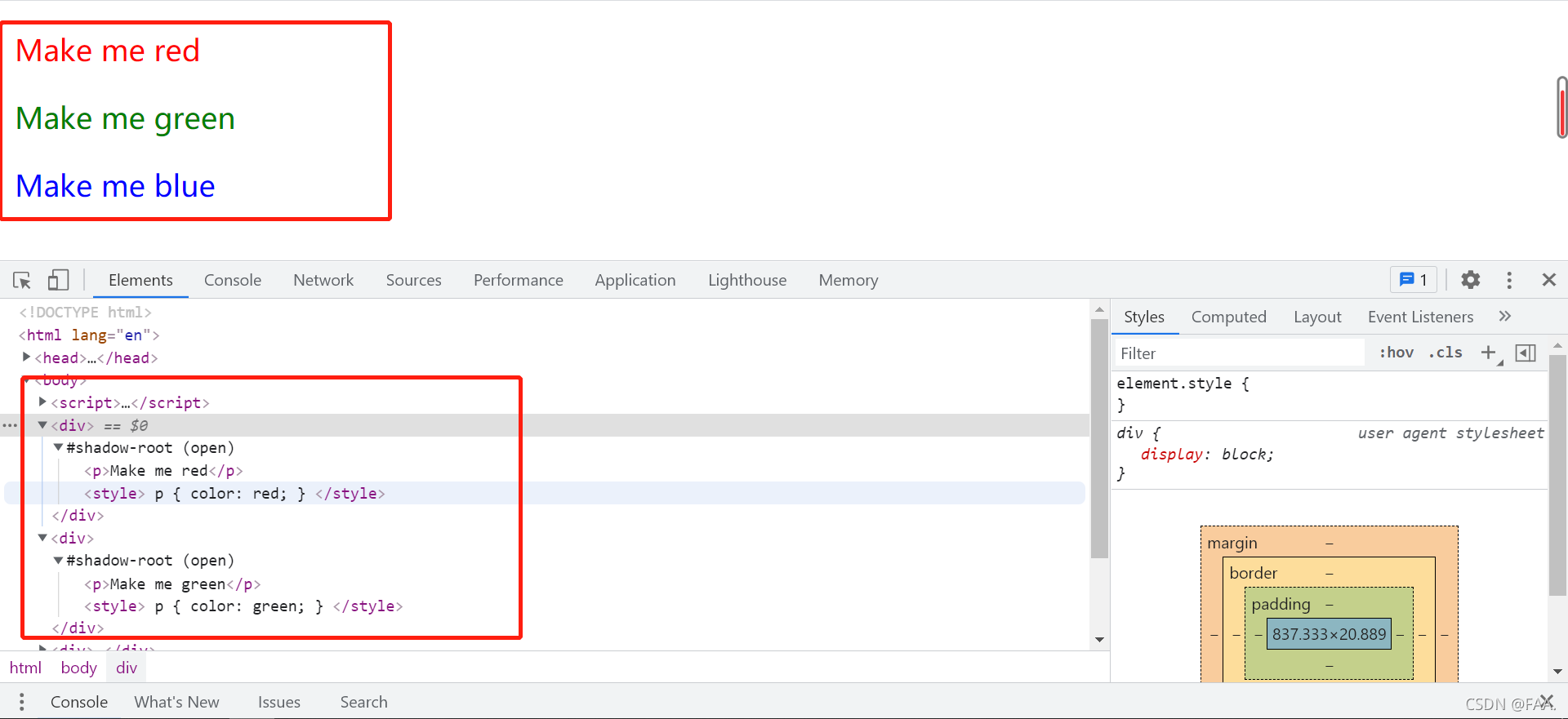Collapse the second div node
The image size is (1568, 719).
[42, 538]
